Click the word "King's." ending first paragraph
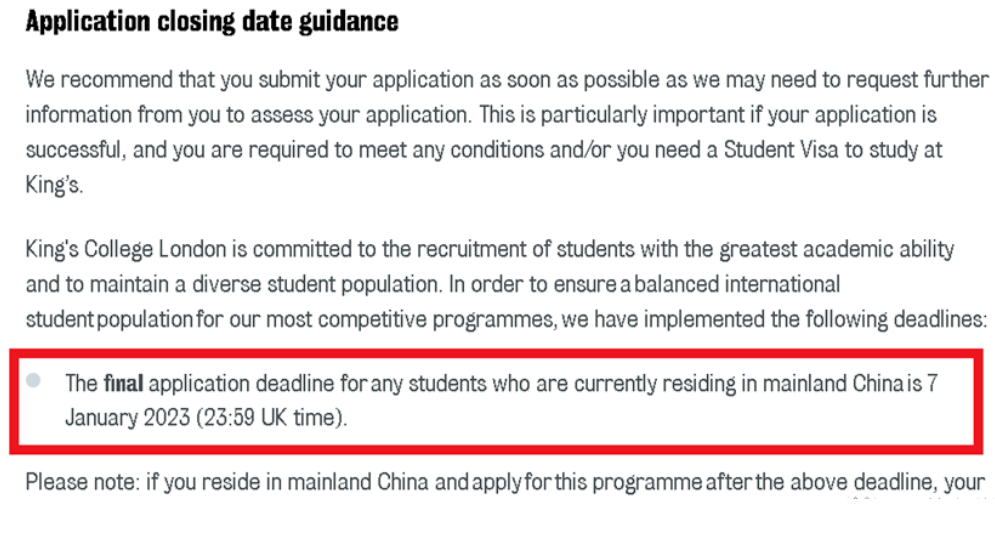Image resolution: width=995 pixels, height=536 pixels. coord(54,187)
